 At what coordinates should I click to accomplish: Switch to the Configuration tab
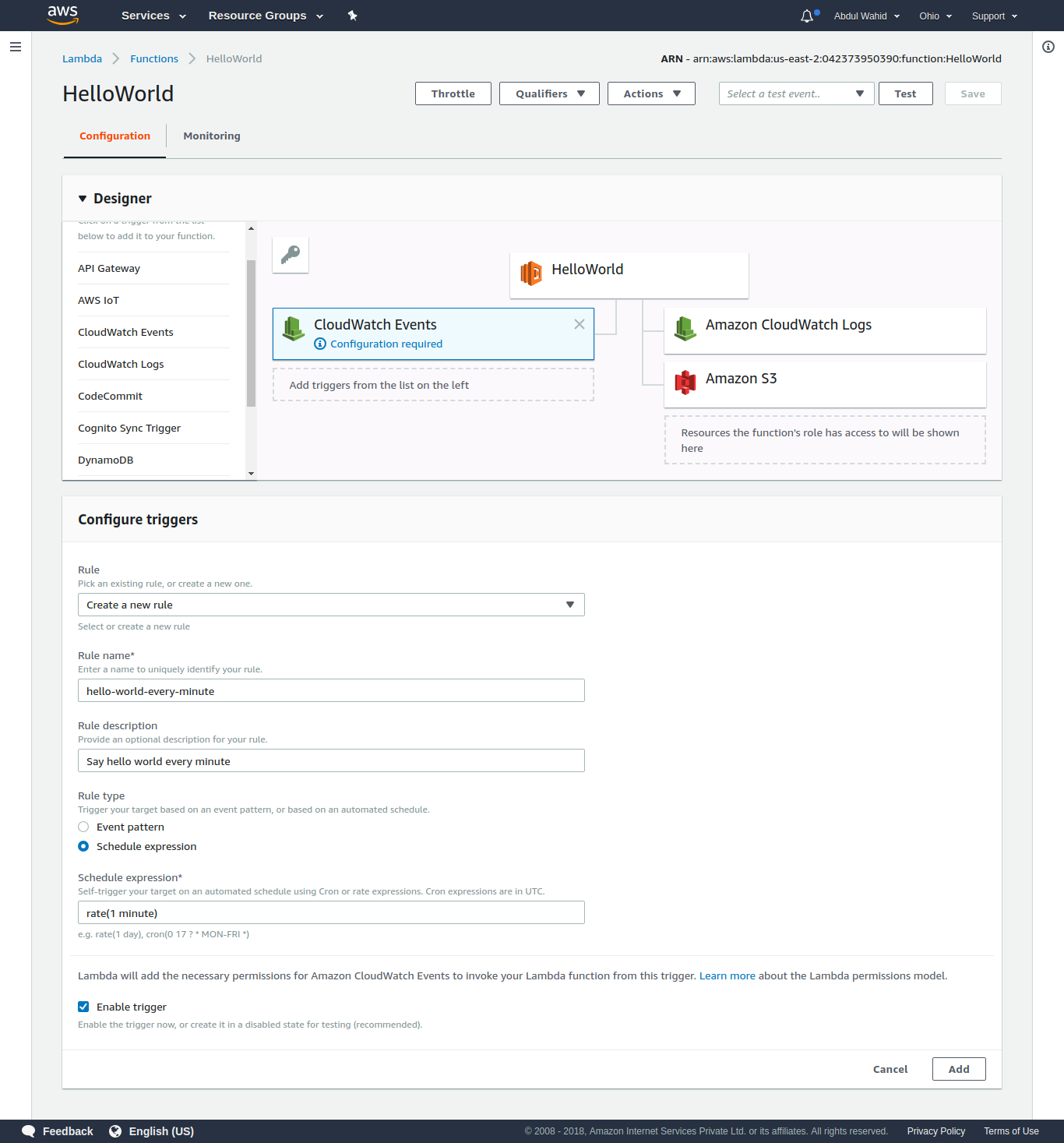point(115,136)
